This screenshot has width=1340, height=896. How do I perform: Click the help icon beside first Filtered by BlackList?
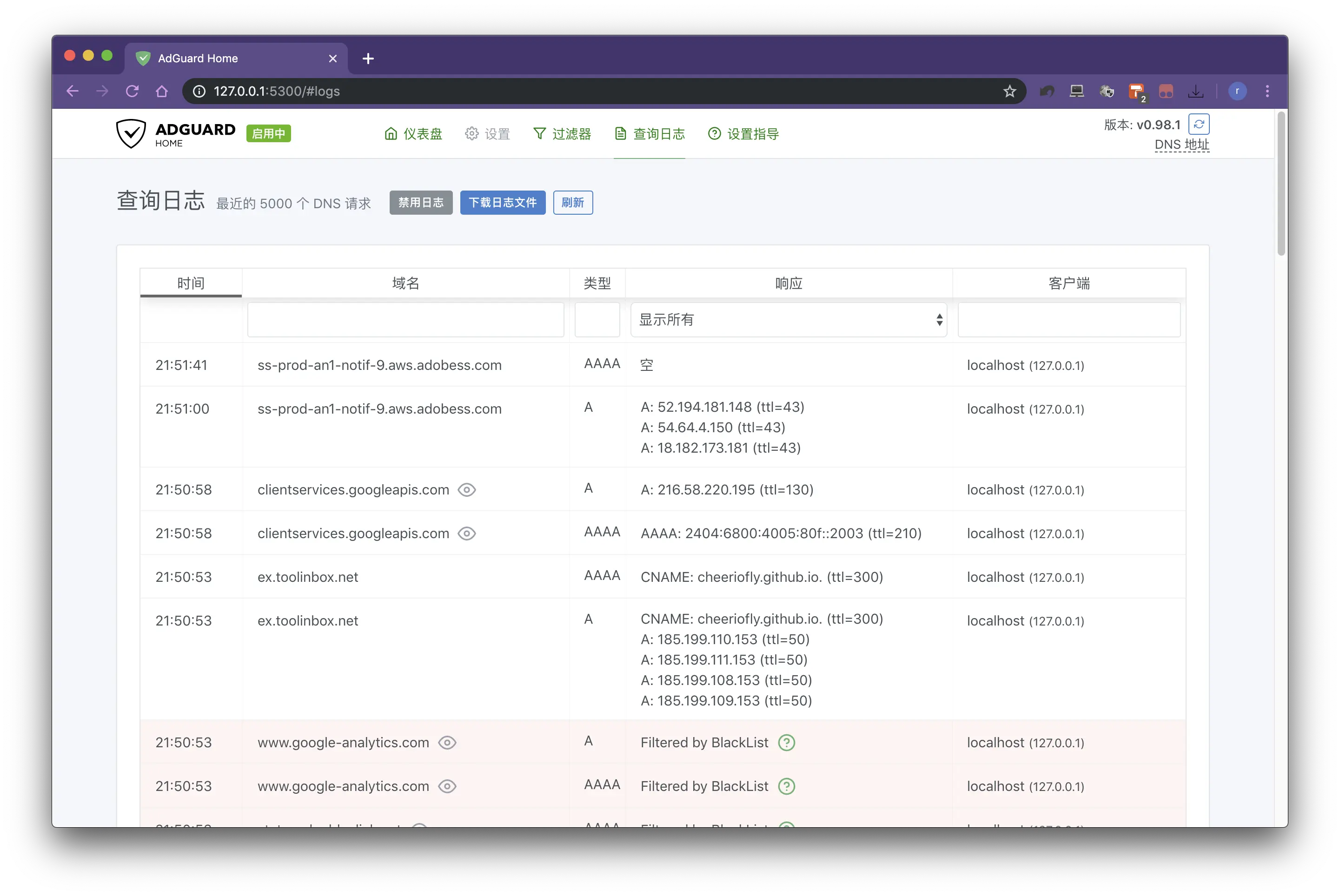click(787, 742)
